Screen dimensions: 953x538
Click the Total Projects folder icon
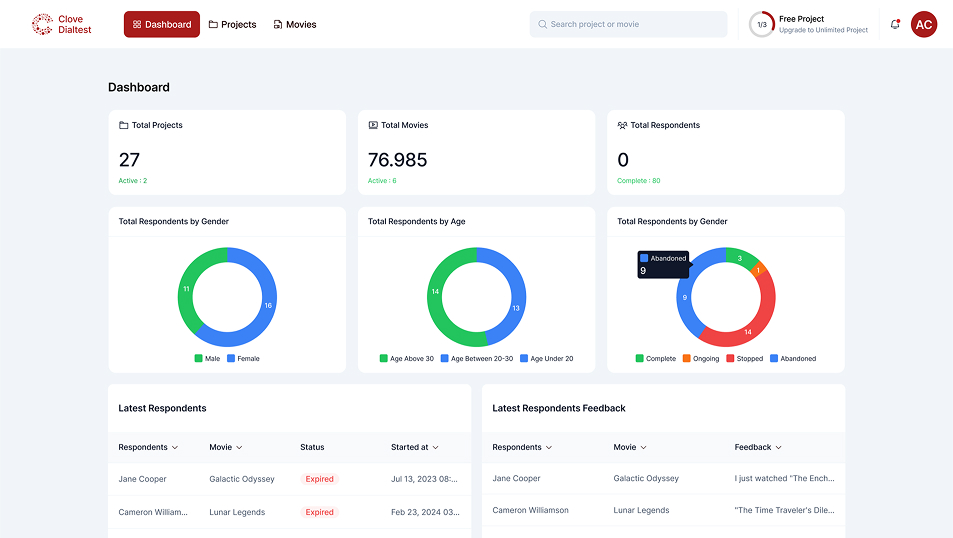coord(123,125)
